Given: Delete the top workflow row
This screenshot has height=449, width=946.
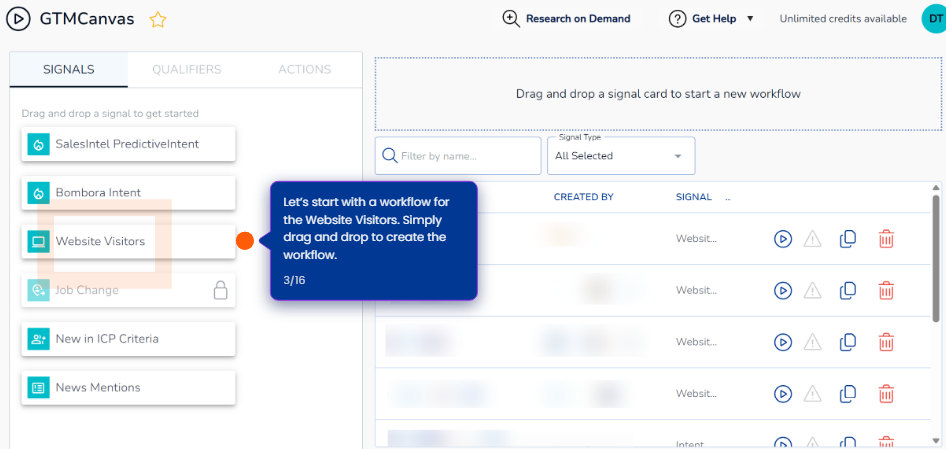Looking at the screenshot, I should 886,239.
